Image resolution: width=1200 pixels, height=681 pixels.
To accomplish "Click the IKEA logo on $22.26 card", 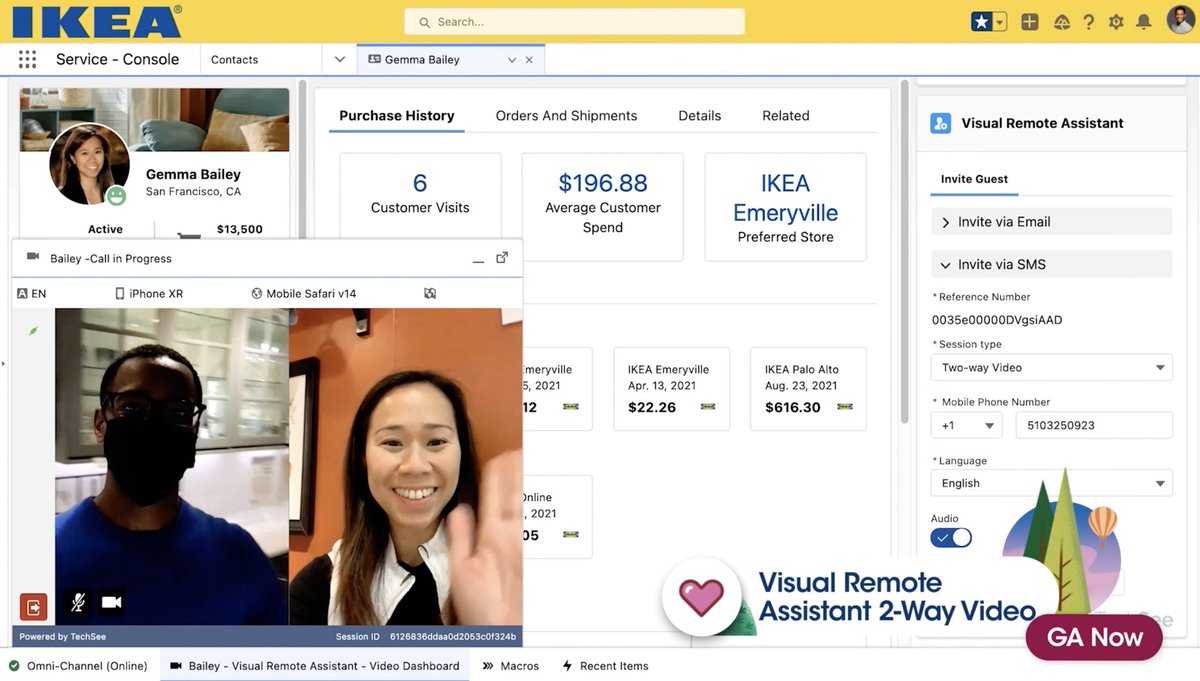I will pyautogui.click(x=707, y=407).
